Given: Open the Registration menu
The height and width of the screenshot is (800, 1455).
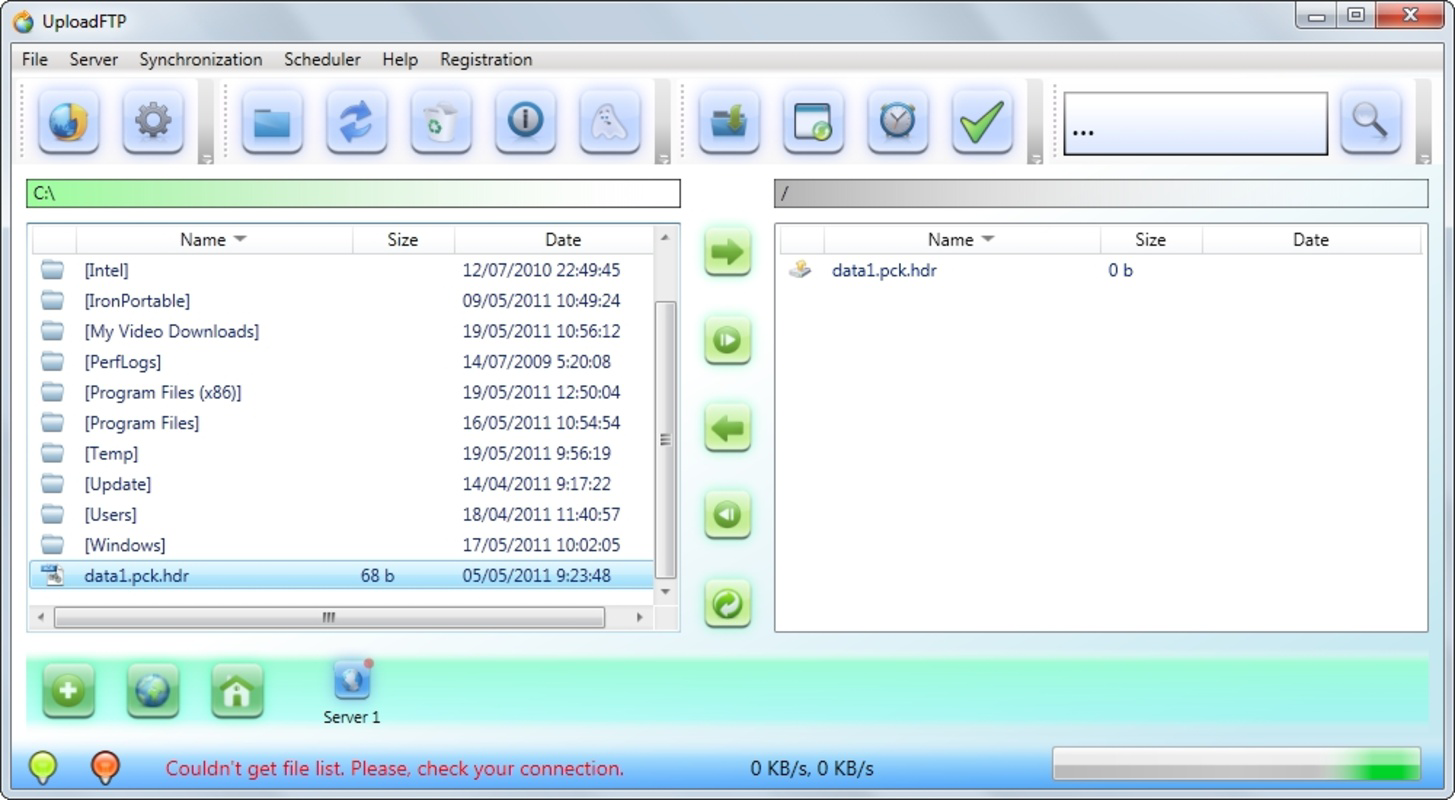Looking at the screenshot, I should [x=486, y=59].
